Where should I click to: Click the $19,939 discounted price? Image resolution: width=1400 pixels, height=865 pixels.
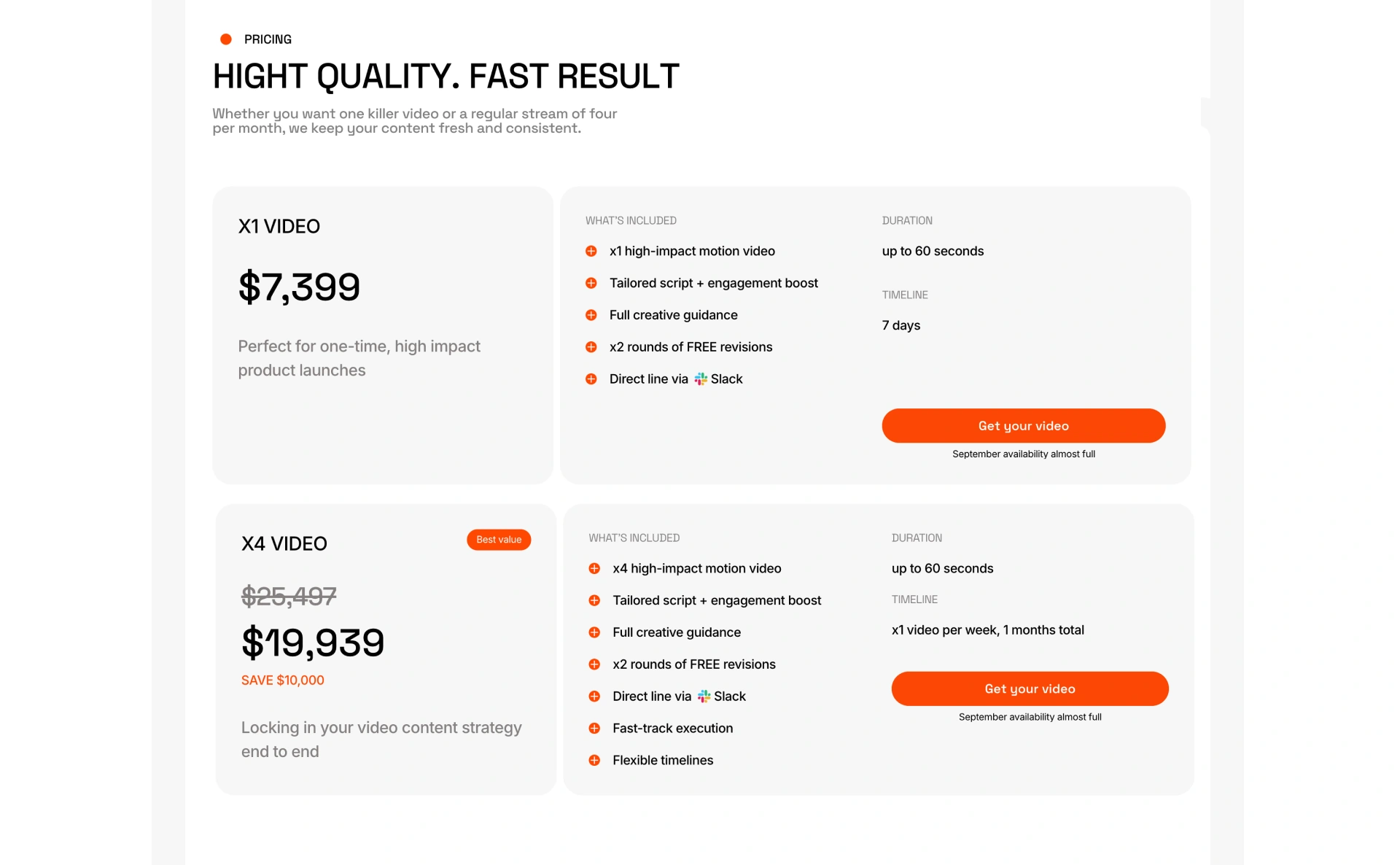(313, 643)
